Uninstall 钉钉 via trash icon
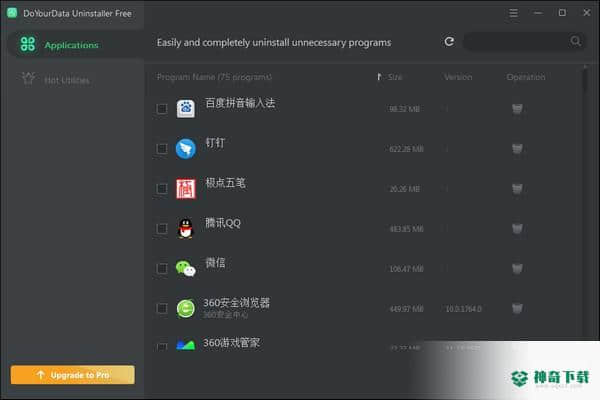 517,149
